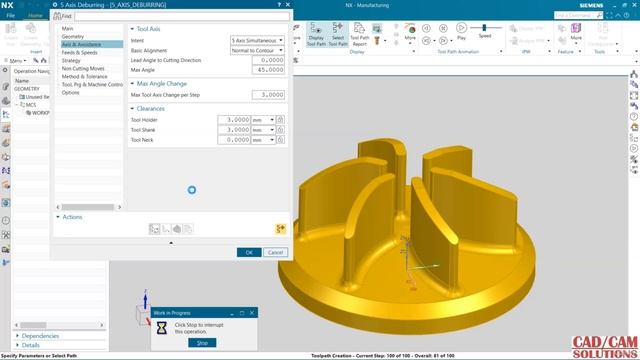The width and height of the screenshot is (640, 360).
Task: Click the Replay icon in Actions section
Action: (x=166, y=229)
